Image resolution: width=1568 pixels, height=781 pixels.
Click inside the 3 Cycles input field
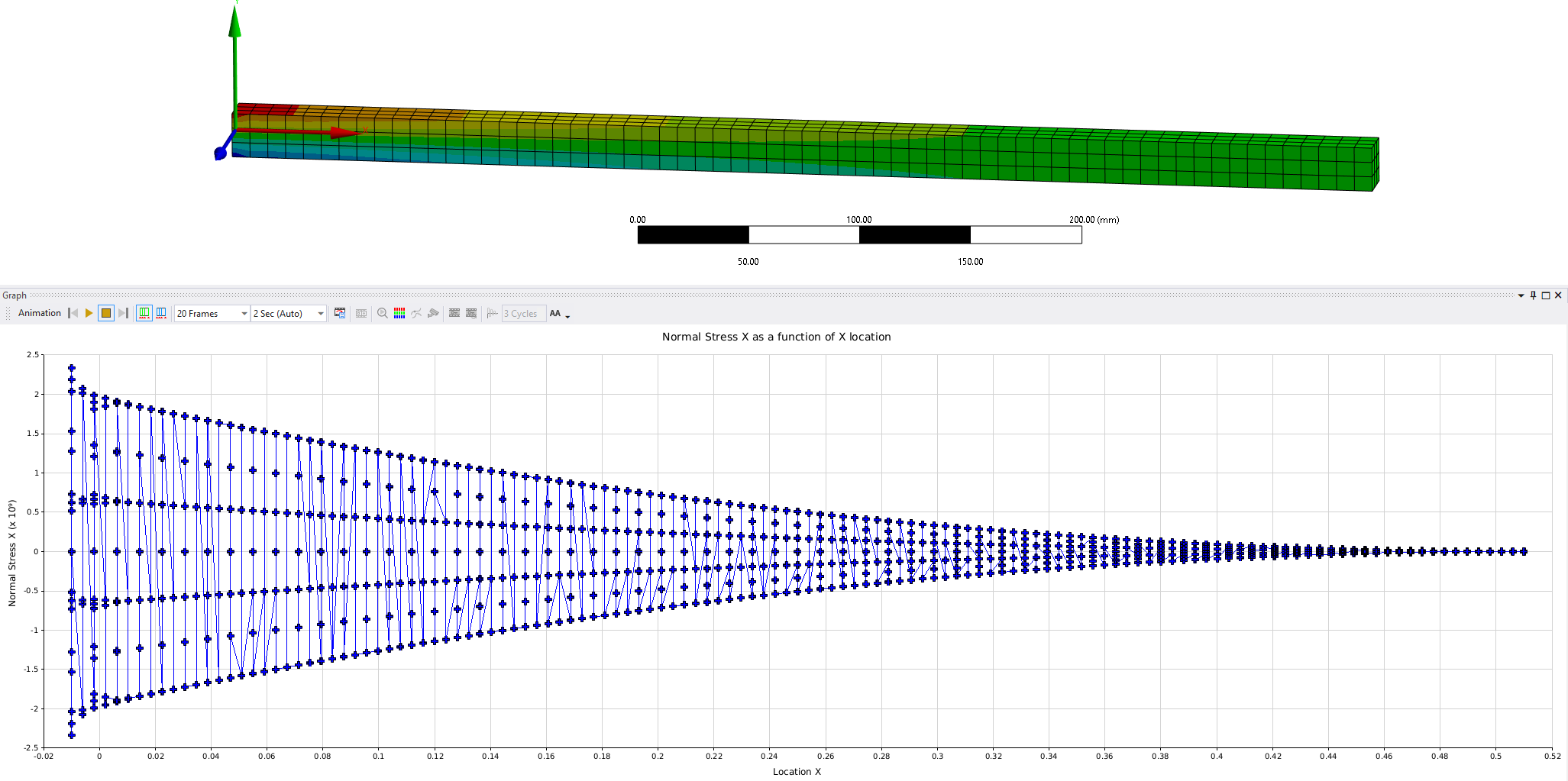coord(522,313)
